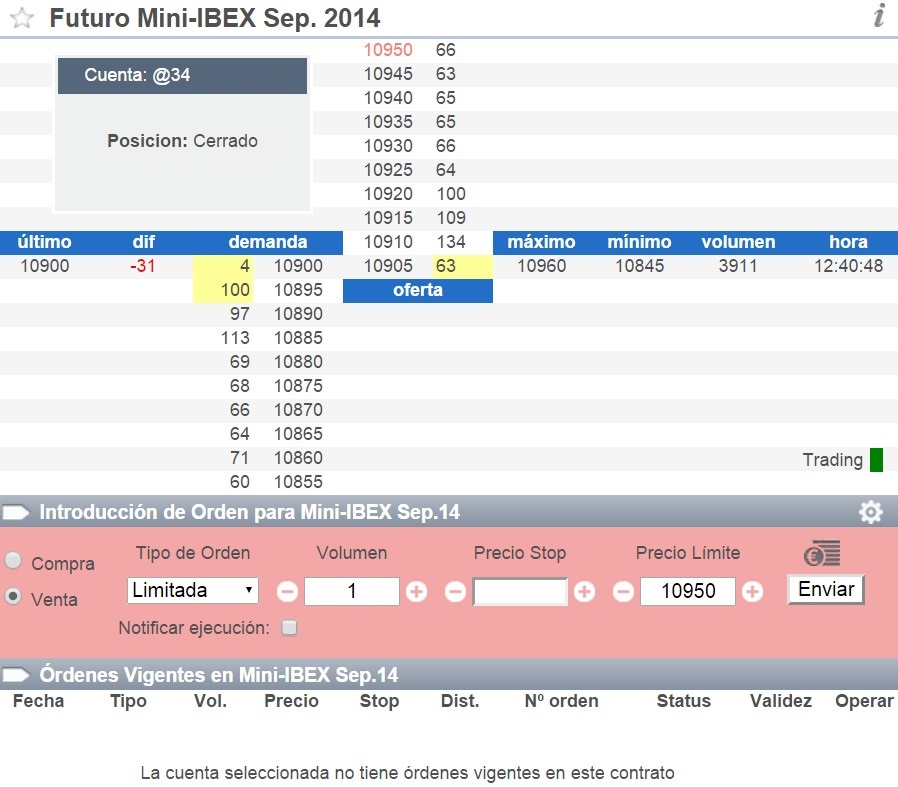Open order entry settings gear
Image resolution: width=898 pixels, height=787 pixels.
point(871,512)
